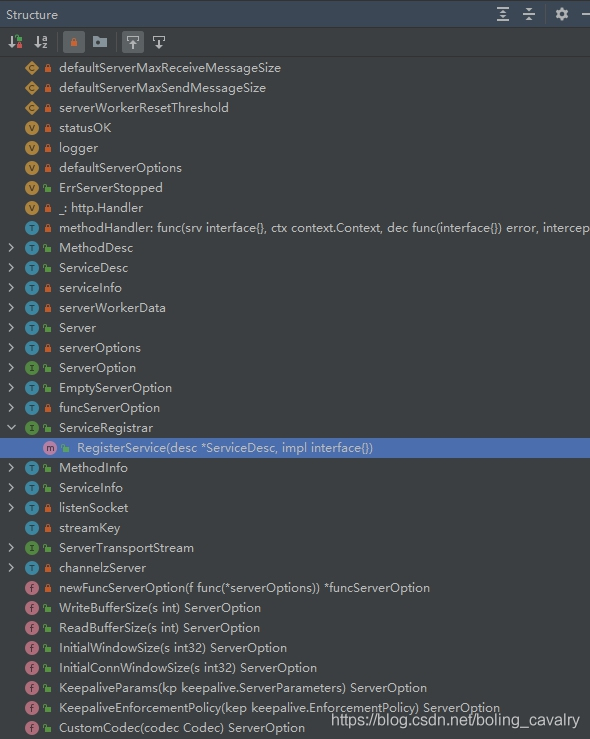The width and height of the screenshot is (590, 739).
Task: Click type icon of MethodDesc
Action: pos(32,248)
